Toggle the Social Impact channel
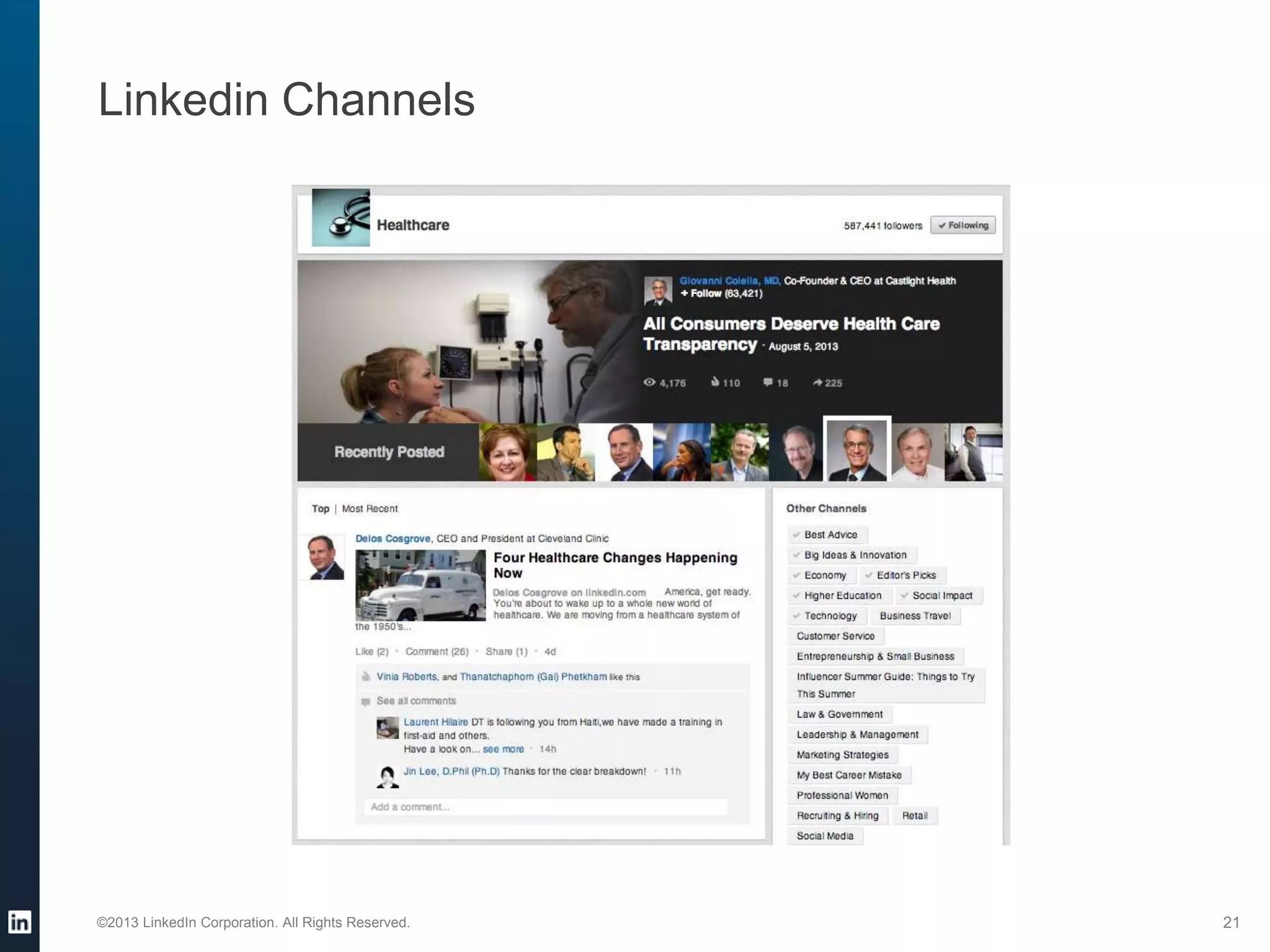Image resolution: width=1270 pixels, height=952 pixels. pyautogui.click(x=939, y=596)
